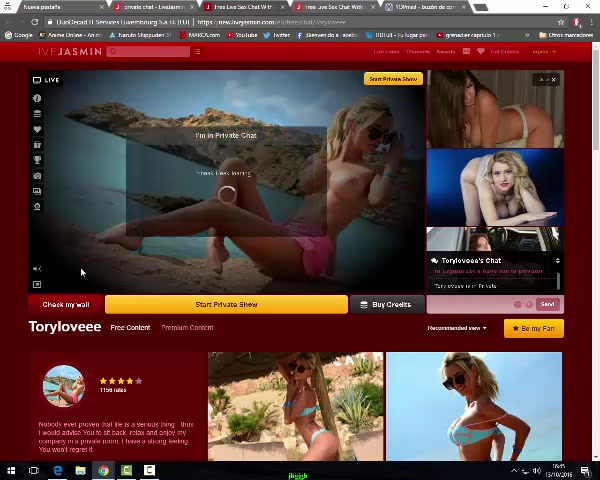Click the info icon in player sidebar
This screenshot has height=480, width=600.
click(x=37, y=98)
